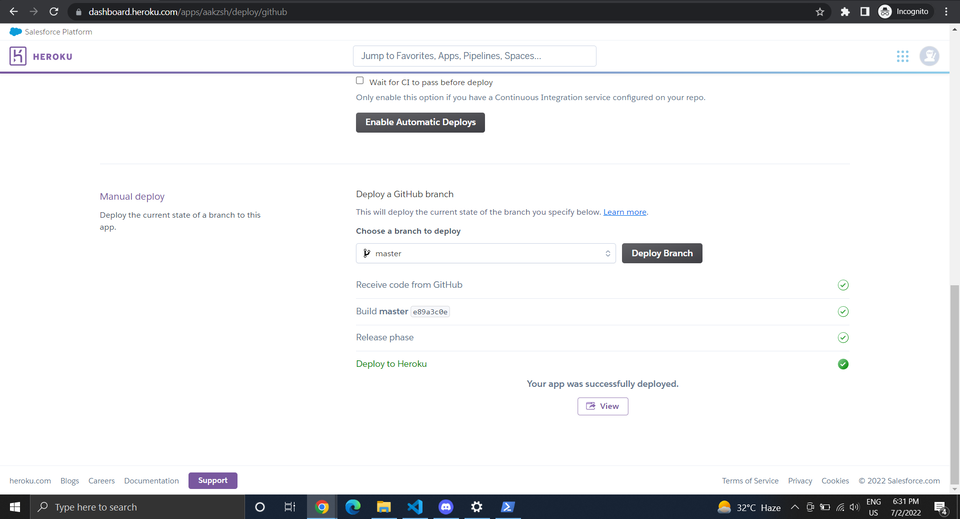Open Cortana circle icon in taskbar
Viewport: 960px width, 519px height.
tap(260, 507)
